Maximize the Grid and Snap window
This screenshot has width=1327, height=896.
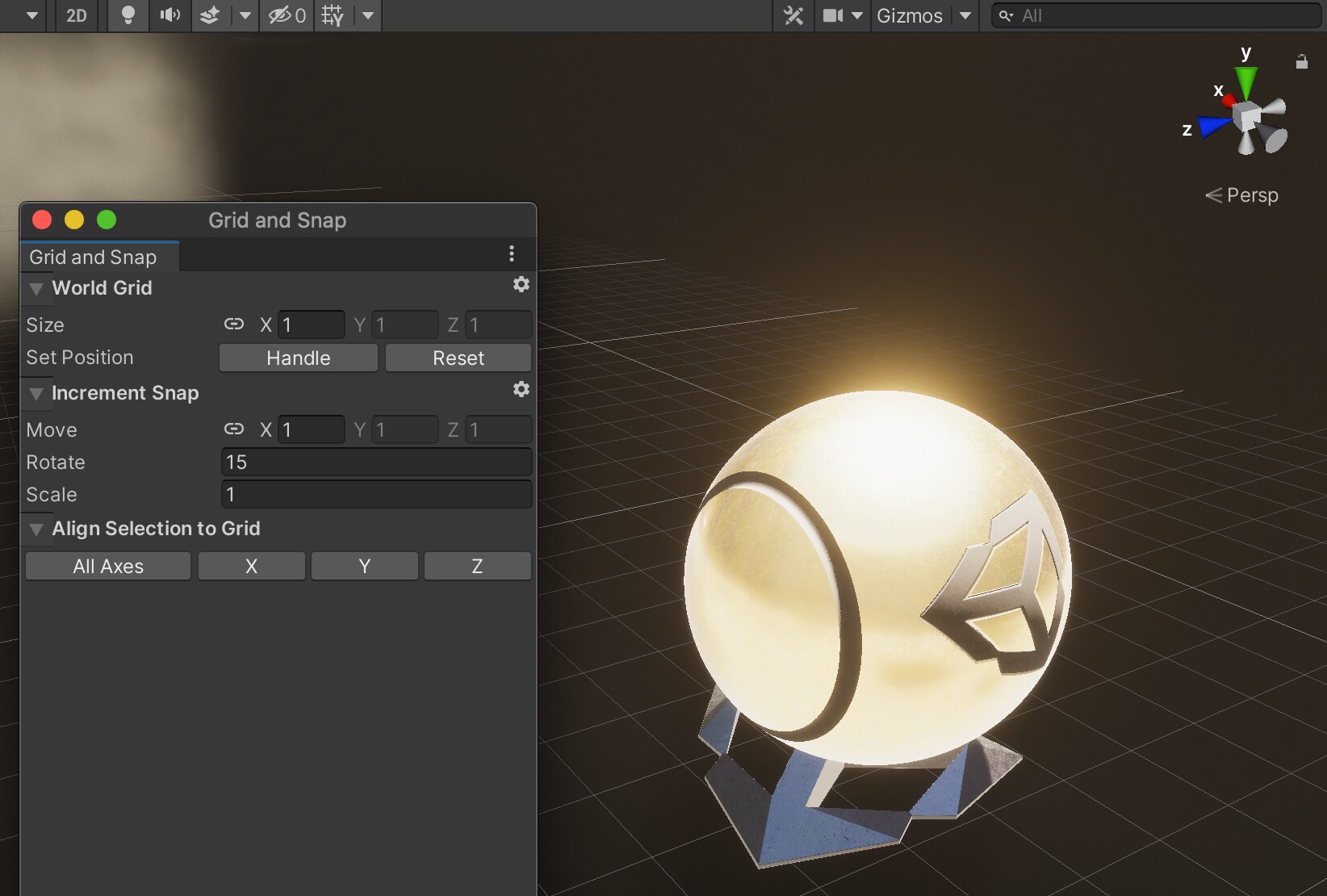pyautogui.click(x=107, y=220)
